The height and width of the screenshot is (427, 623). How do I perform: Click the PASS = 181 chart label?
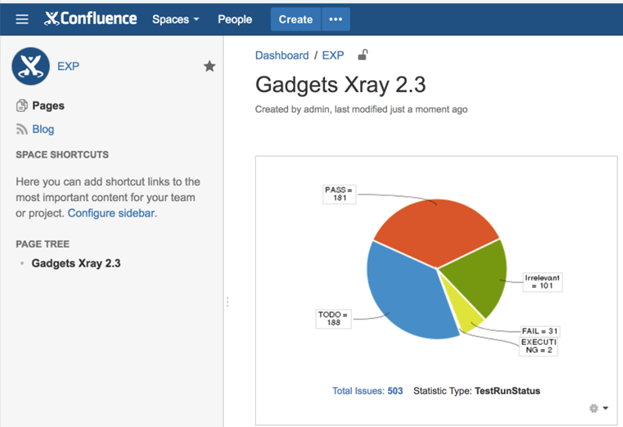point(339,194)
